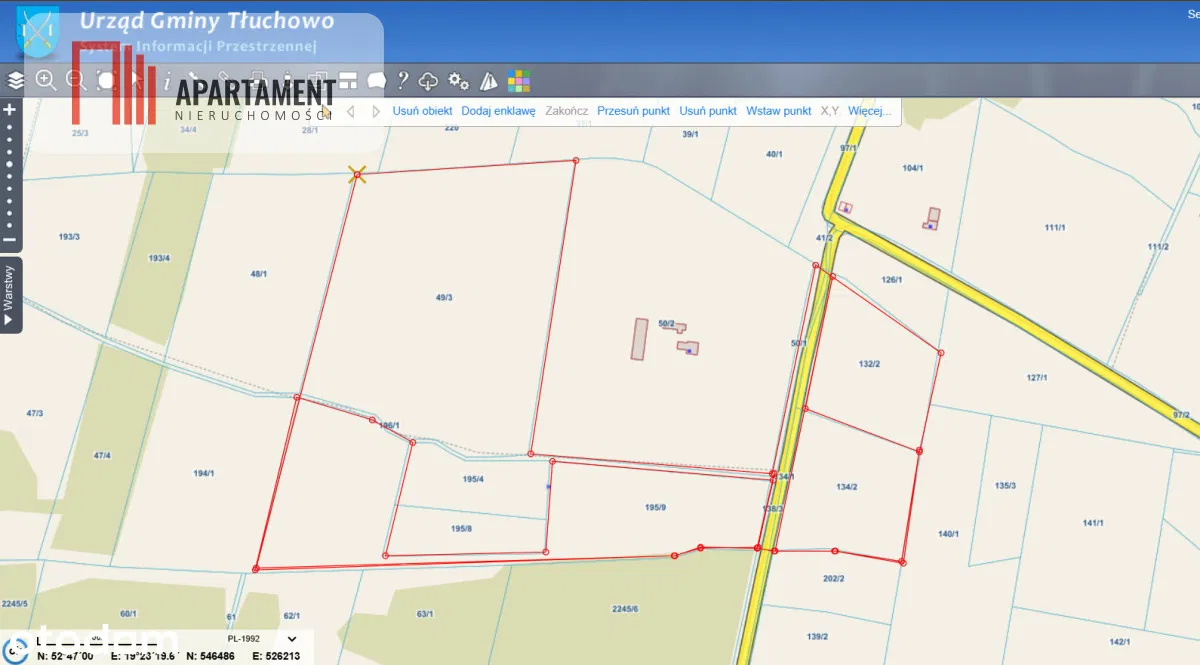Screen dimensions: 1200x665
Task: Click the speech bubble annotation icon
Action: 376,81
